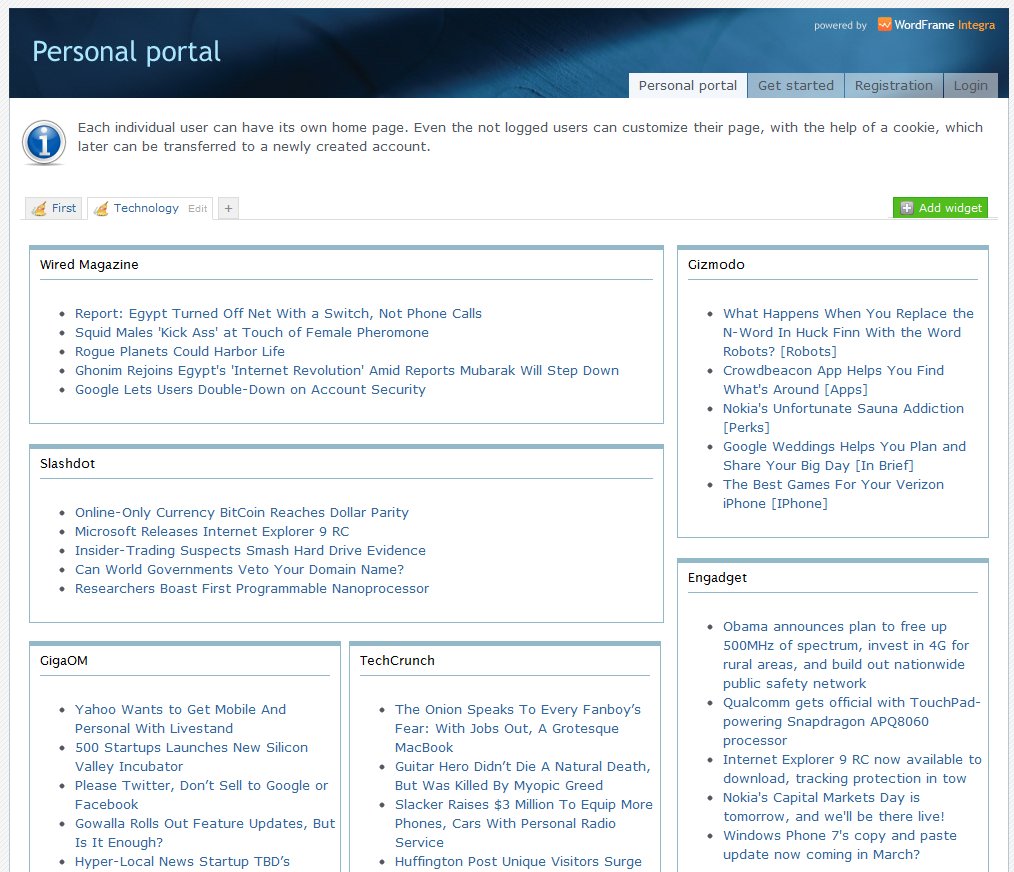Image resolution: width=1014 pixels, height=872 pixels.
Task: Open Google Weddings article
Action: (x=845, y=456)
